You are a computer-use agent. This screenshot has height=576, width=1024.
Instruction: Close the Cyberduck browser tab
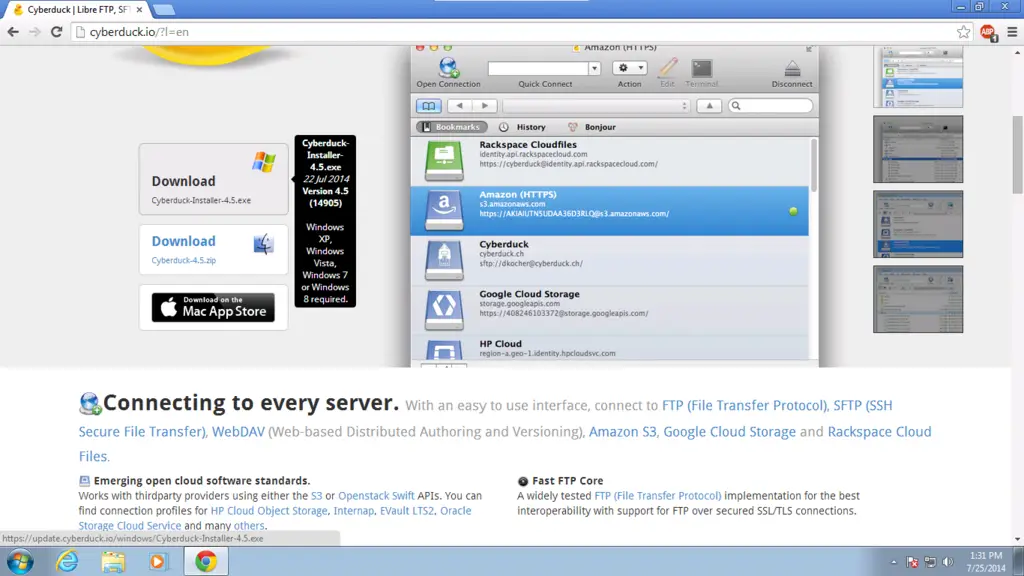click(139, 10)
